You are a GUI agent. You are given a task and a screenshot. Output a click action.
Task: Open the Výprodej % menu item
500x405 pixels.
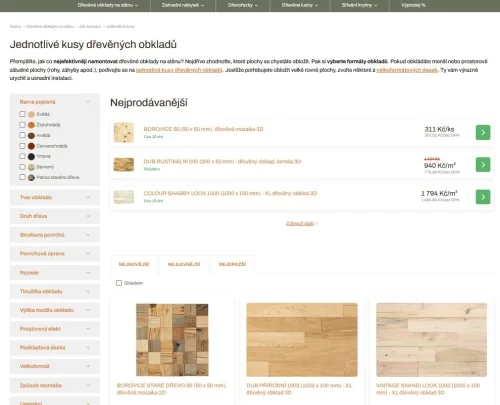pos(413,5)
